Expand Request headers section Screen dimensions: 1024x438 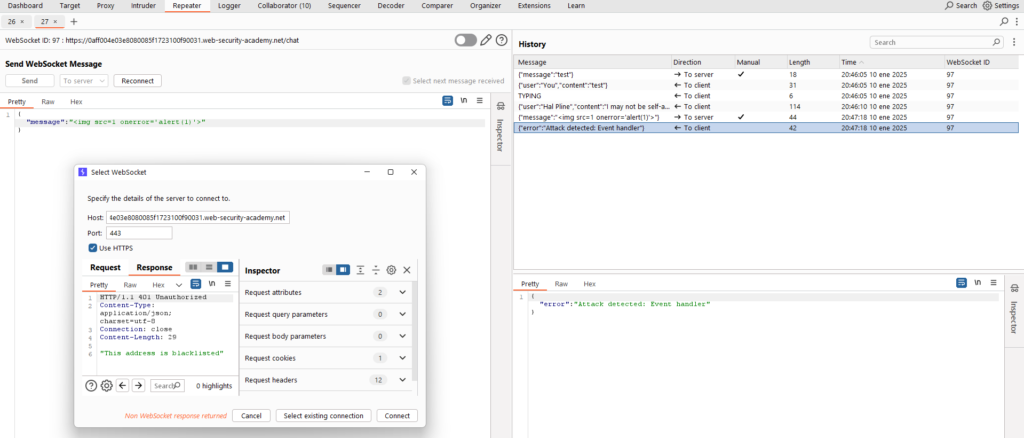(402, 380)
